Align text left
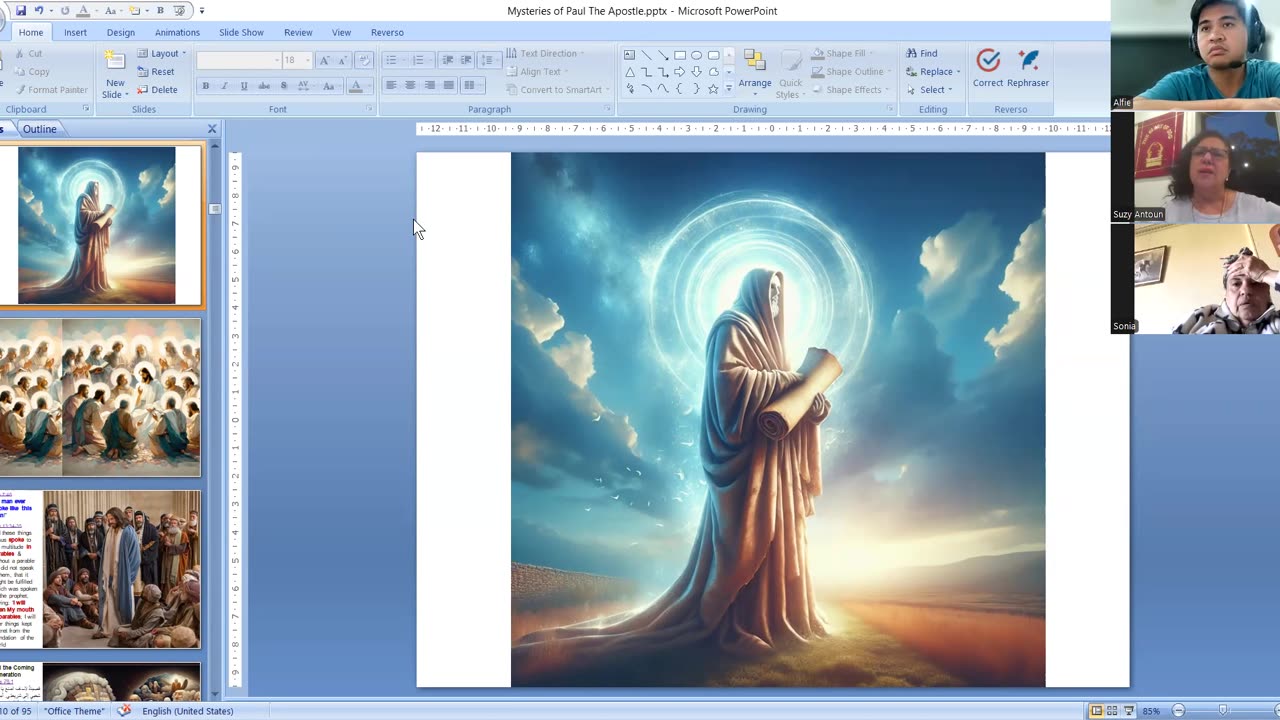This screenshot has width=1280, height=720. pyautogui.click(x=391, y=86)
